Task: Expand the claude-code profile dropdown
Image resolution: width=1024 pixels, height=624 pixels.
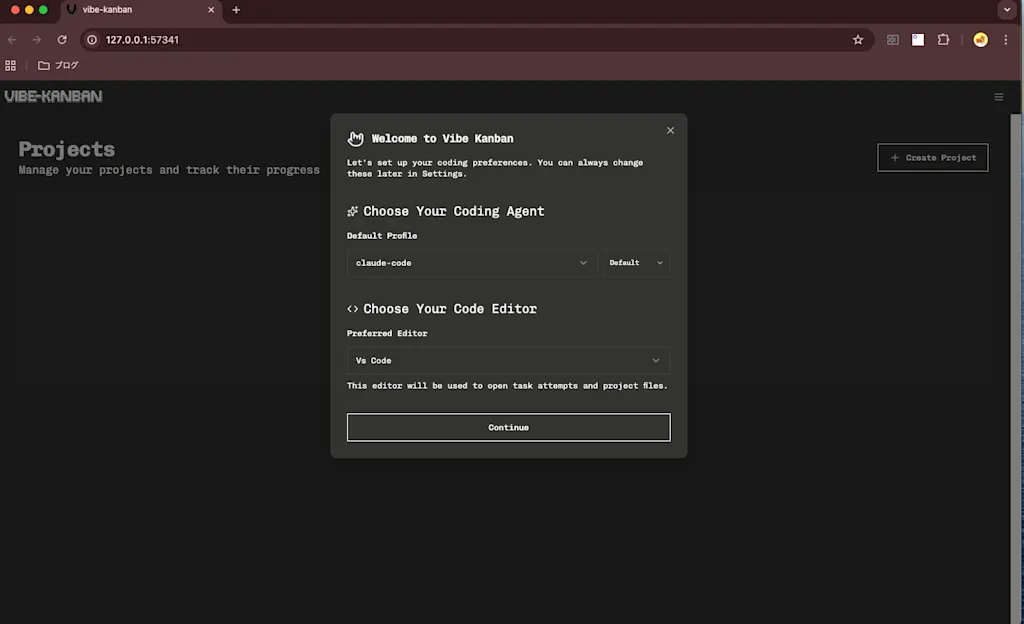Action: coord(472,263)
